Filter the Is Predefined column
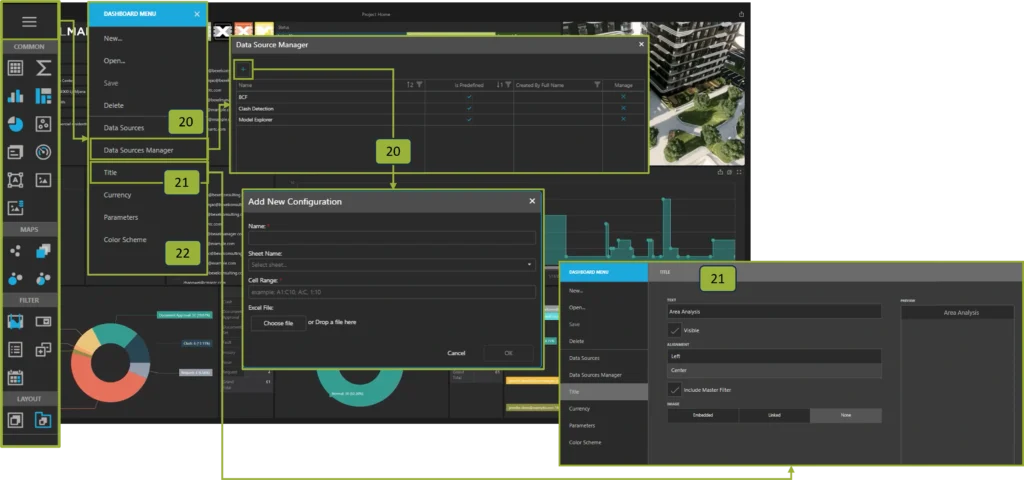The image size is (1024, 480). (508, 85)
